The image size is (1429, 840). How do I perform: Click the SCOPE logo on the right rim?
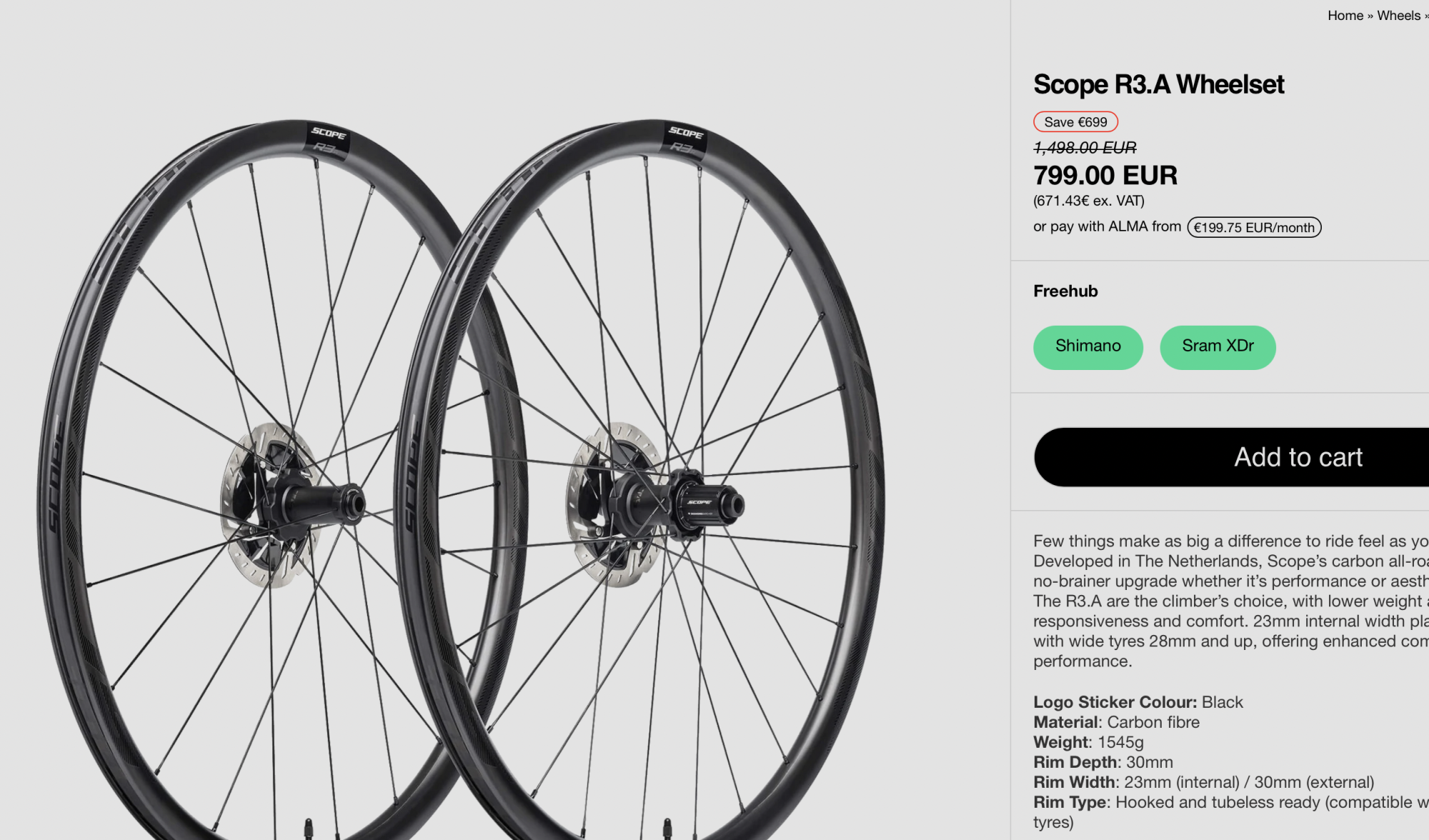tap(686, 133)
